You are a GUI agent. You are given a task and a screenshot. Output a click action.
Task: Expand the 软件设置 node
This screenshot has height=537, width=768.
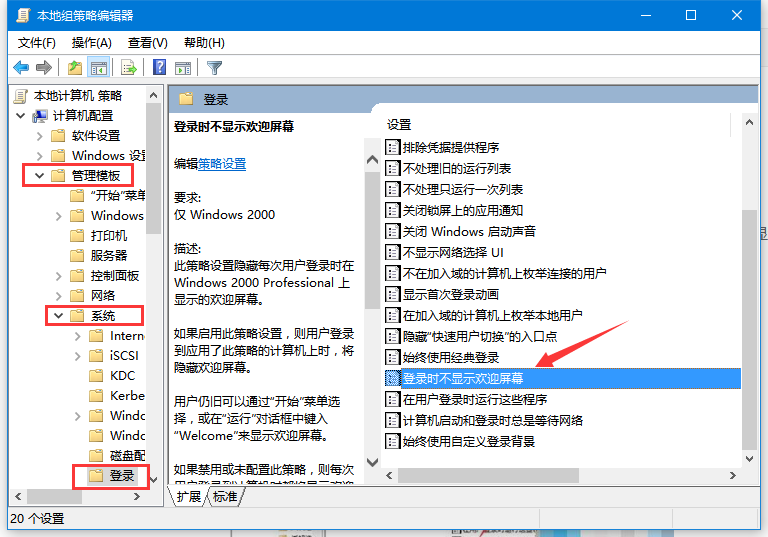pyautogui.click(x=40, y=136)
